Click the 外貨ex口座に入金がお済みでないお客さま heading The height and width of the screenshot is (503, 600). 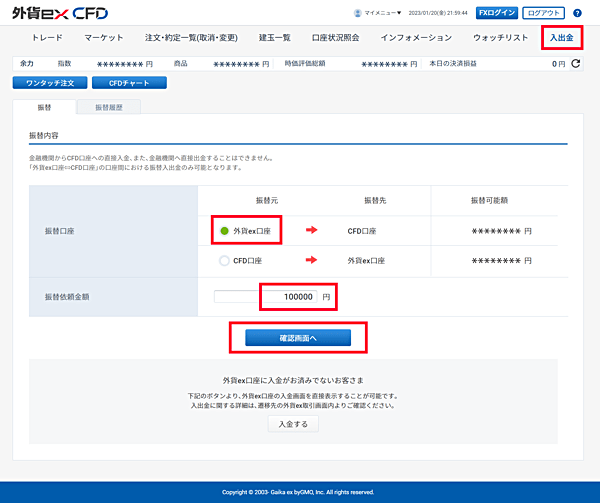293,381
